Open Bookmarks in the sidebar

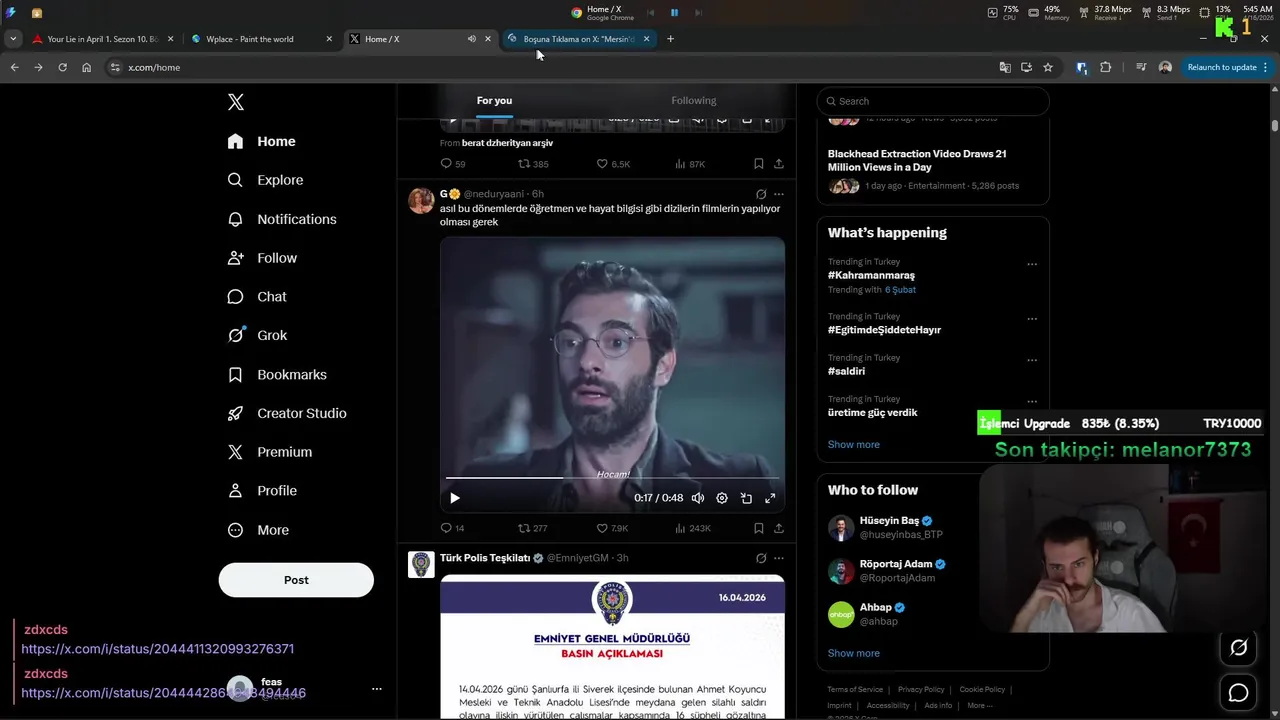[277, 375]
